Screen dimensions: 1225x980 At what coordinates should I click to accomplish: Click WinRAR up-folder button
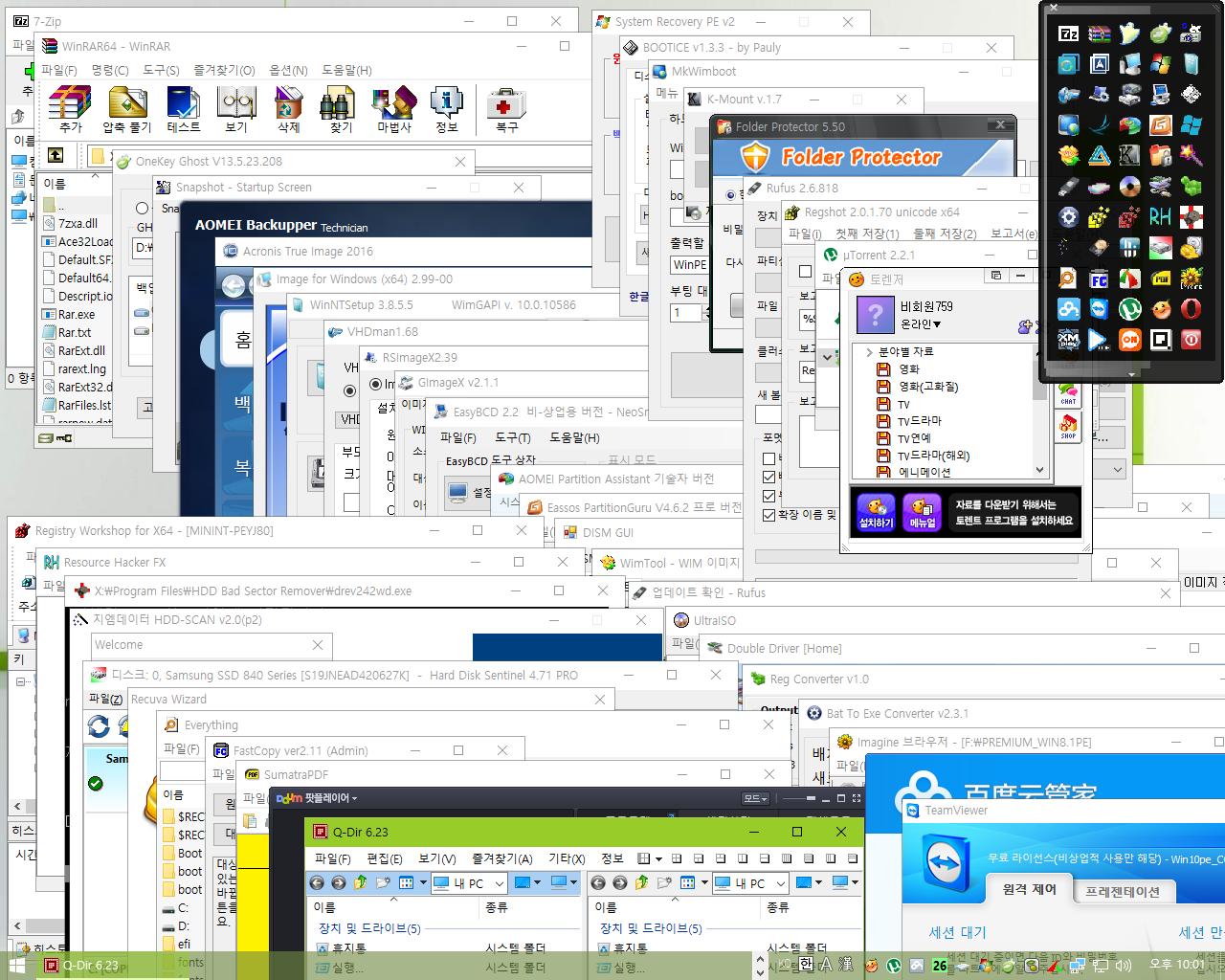pos(56,154)
